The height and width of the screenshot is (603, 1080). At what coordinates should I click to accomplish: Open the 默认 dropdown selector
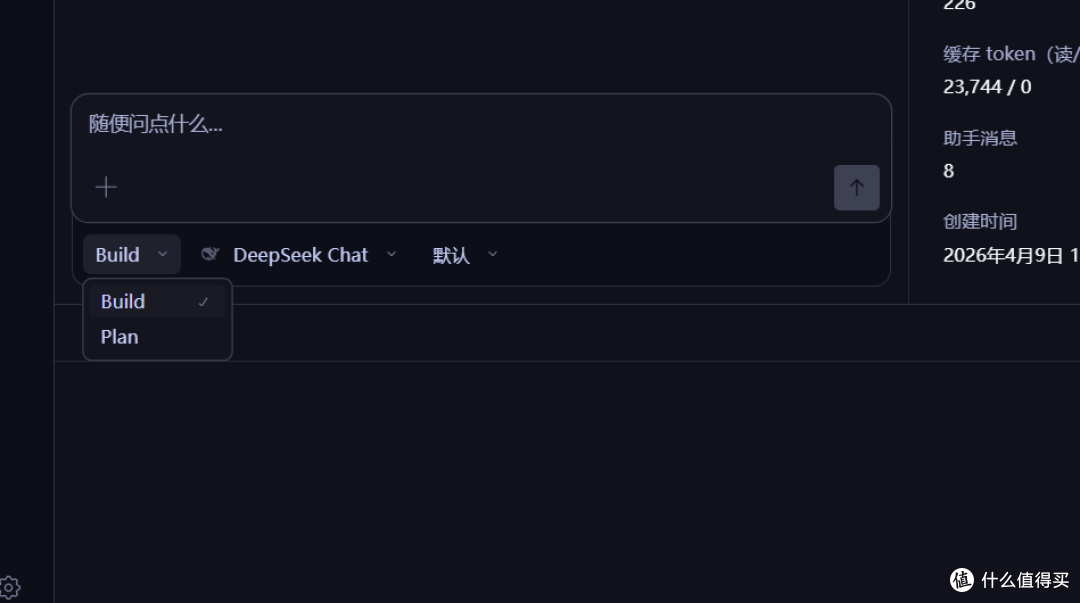465,255
